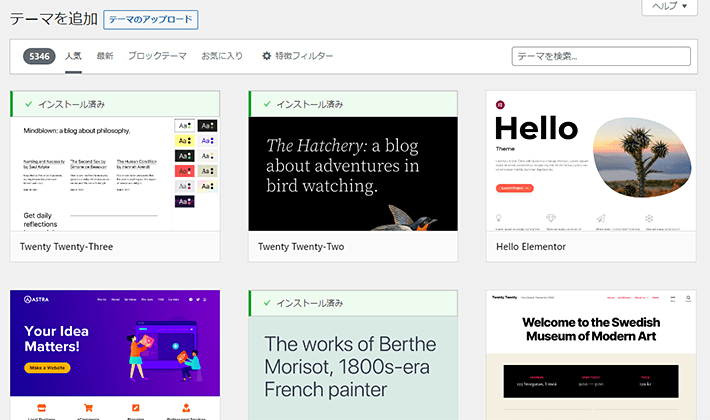710x420 pixels.
Task: Focus the テーマを検索 search field
Action: pos(601,56)
